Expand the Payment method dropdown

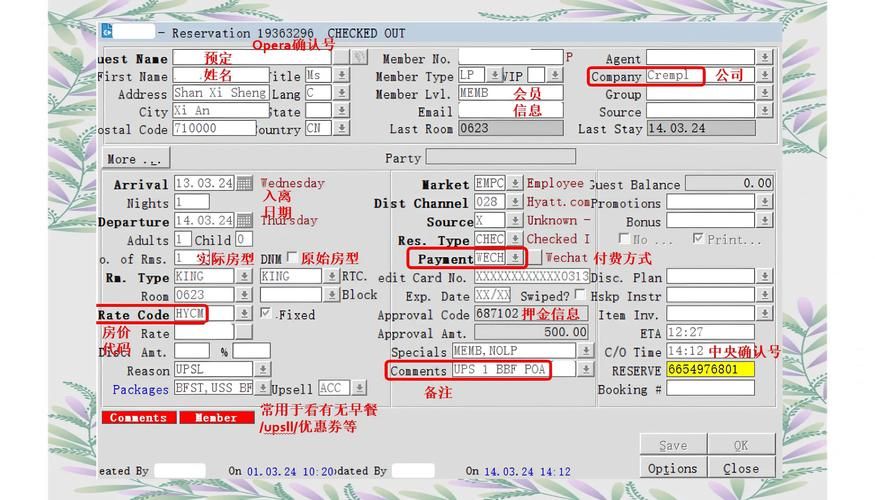coord(515,258)
